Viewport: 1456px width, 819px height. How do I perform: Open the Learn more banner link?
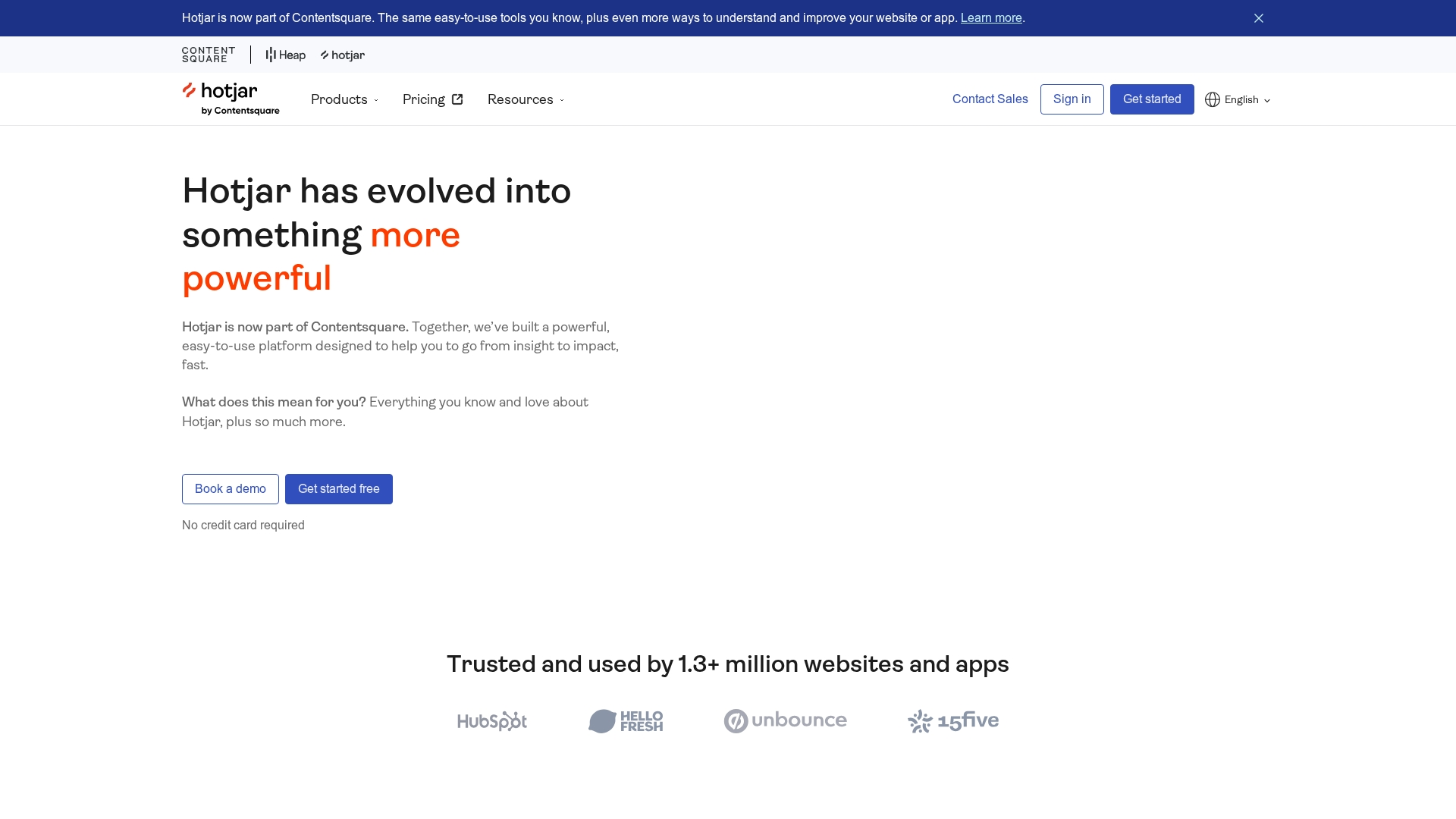pyautogui.click(x=990, y=18)
